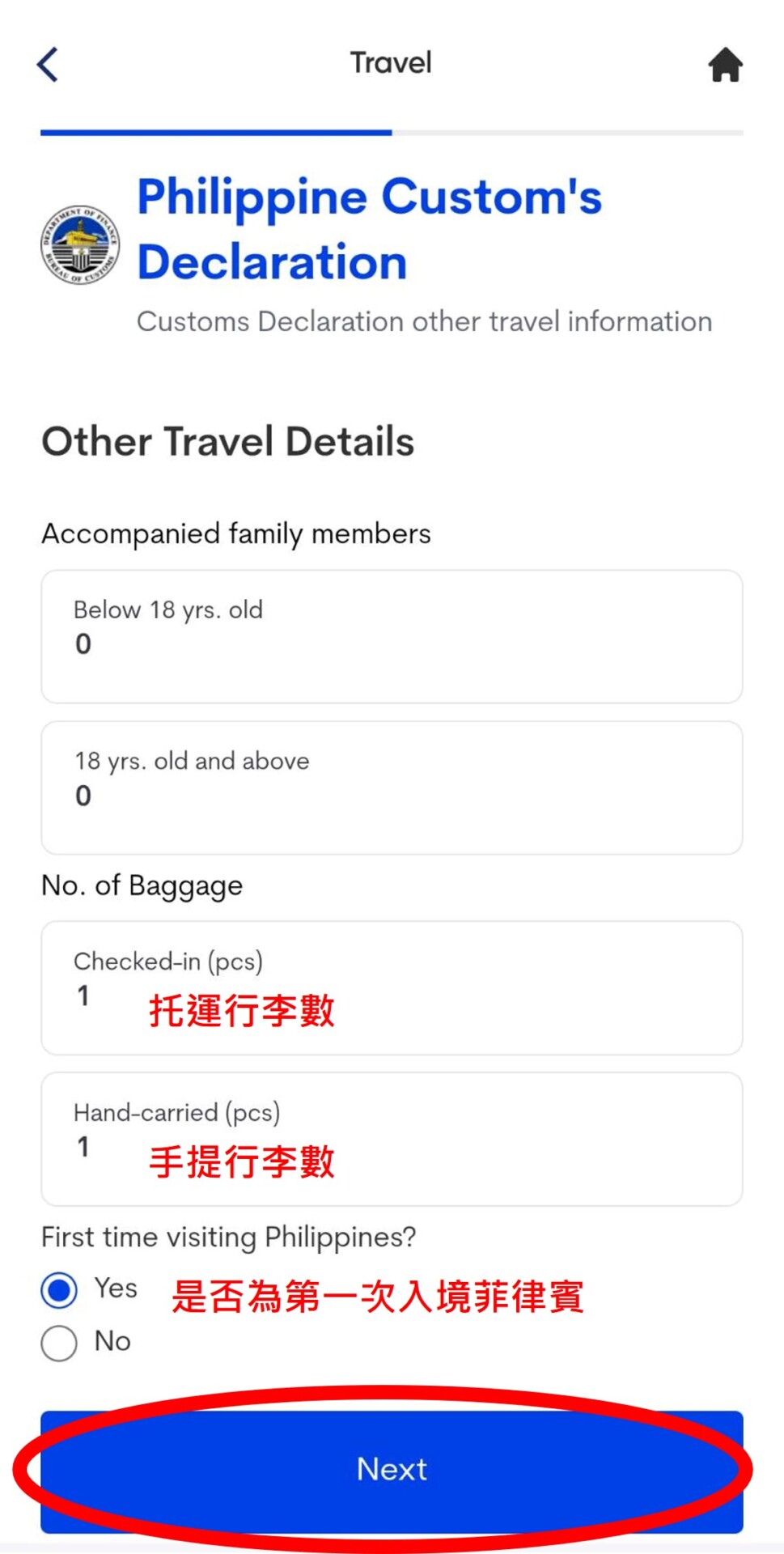Tap the Accompanied family members label
This screenshot has height=1554, width=784.
click(x=236, y=534)
